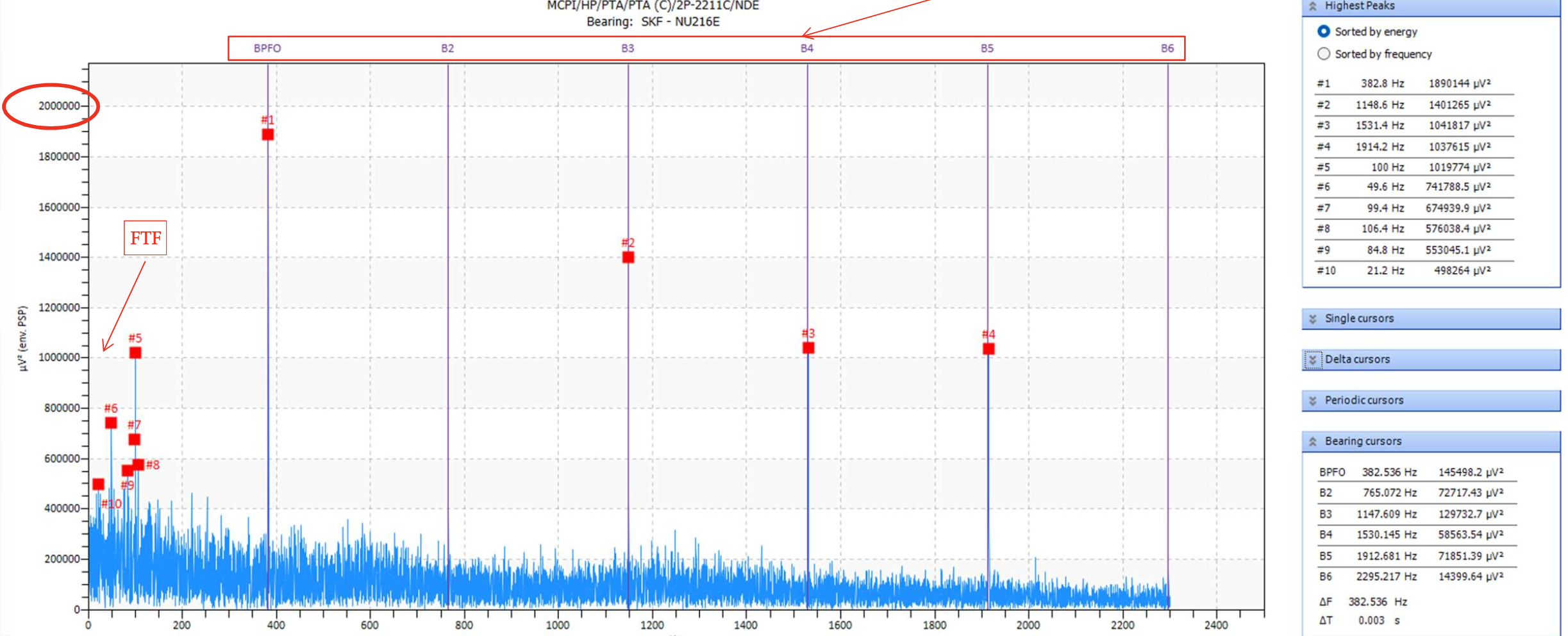Viewport: 1568px width, 636px height.
Task: Click the B3 harmonic cursor label
Action: (x=628, y=48)
